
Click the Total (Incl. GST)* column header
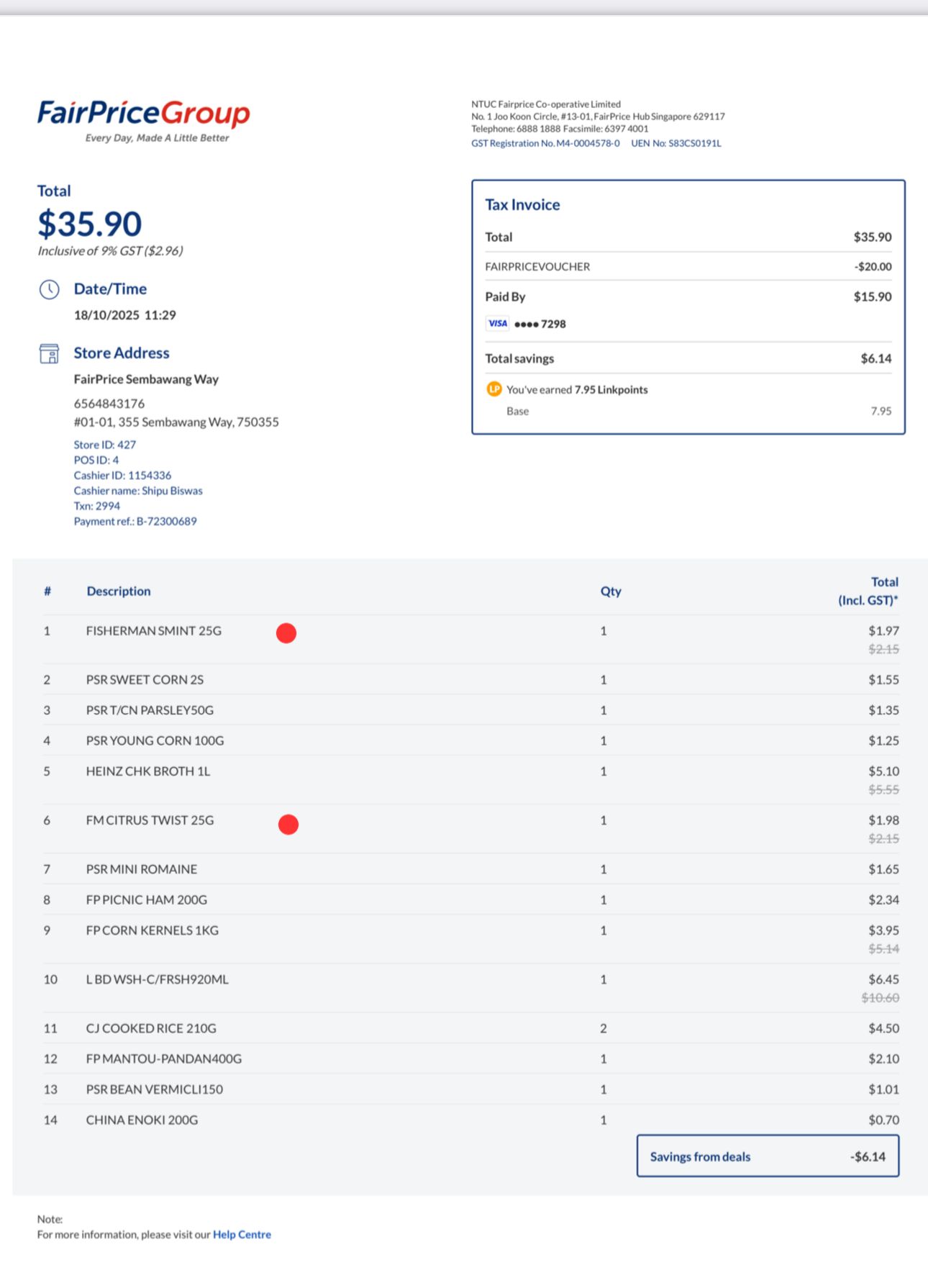868,591
